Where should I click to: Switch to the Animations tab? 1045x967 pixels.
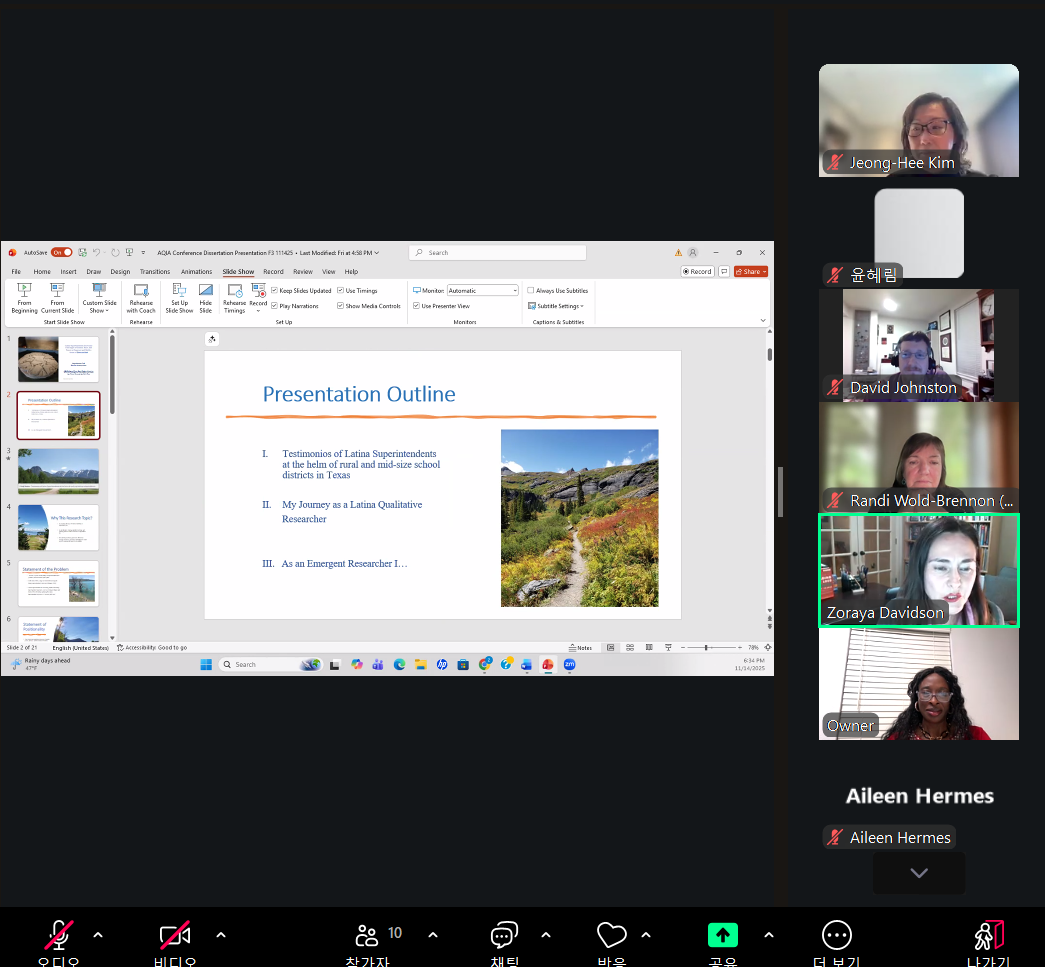point(196,271)
